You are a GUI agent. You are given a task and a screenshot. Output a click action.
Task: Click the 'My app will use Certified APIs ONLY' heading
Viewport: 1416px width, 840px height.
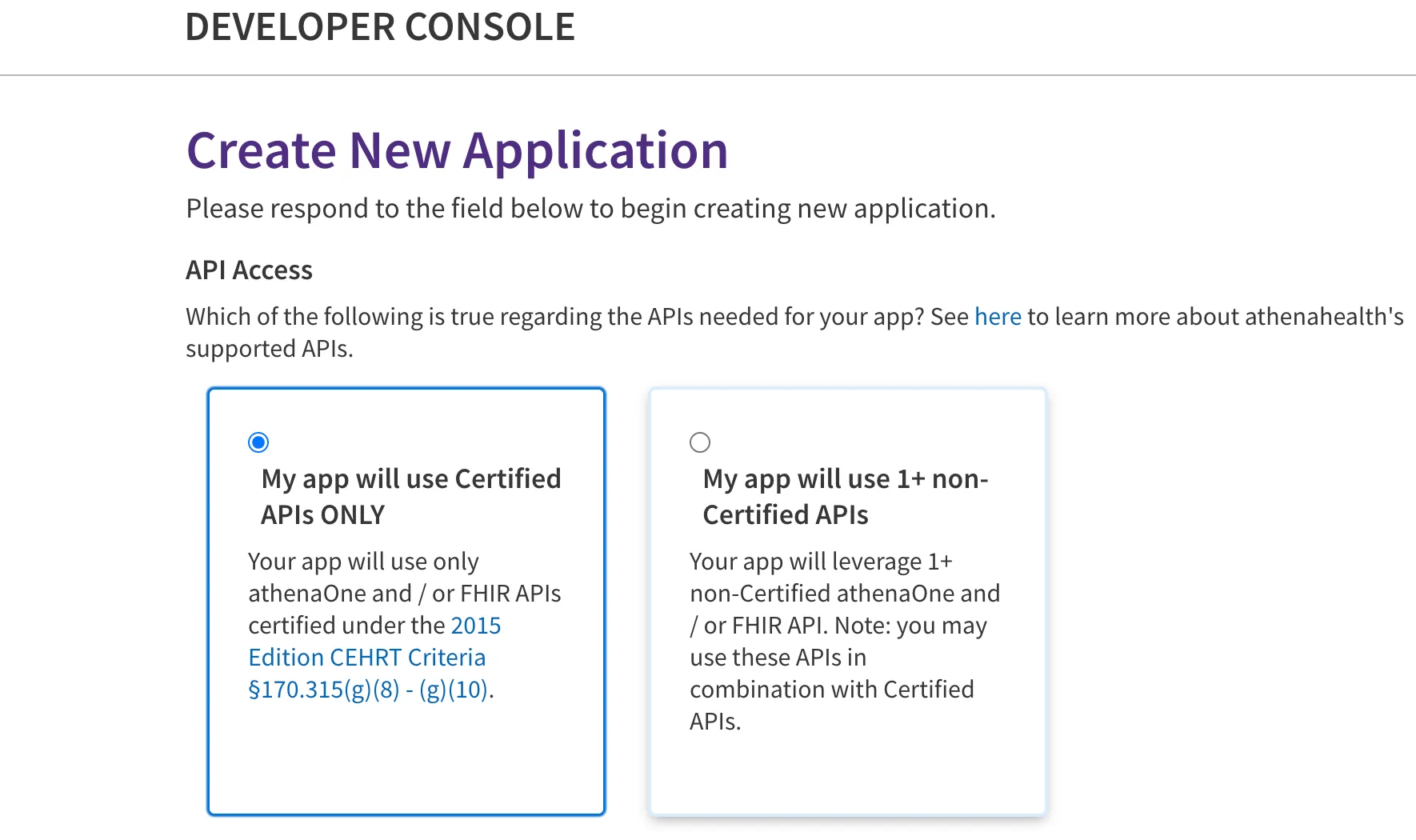[x=411, y=497]
